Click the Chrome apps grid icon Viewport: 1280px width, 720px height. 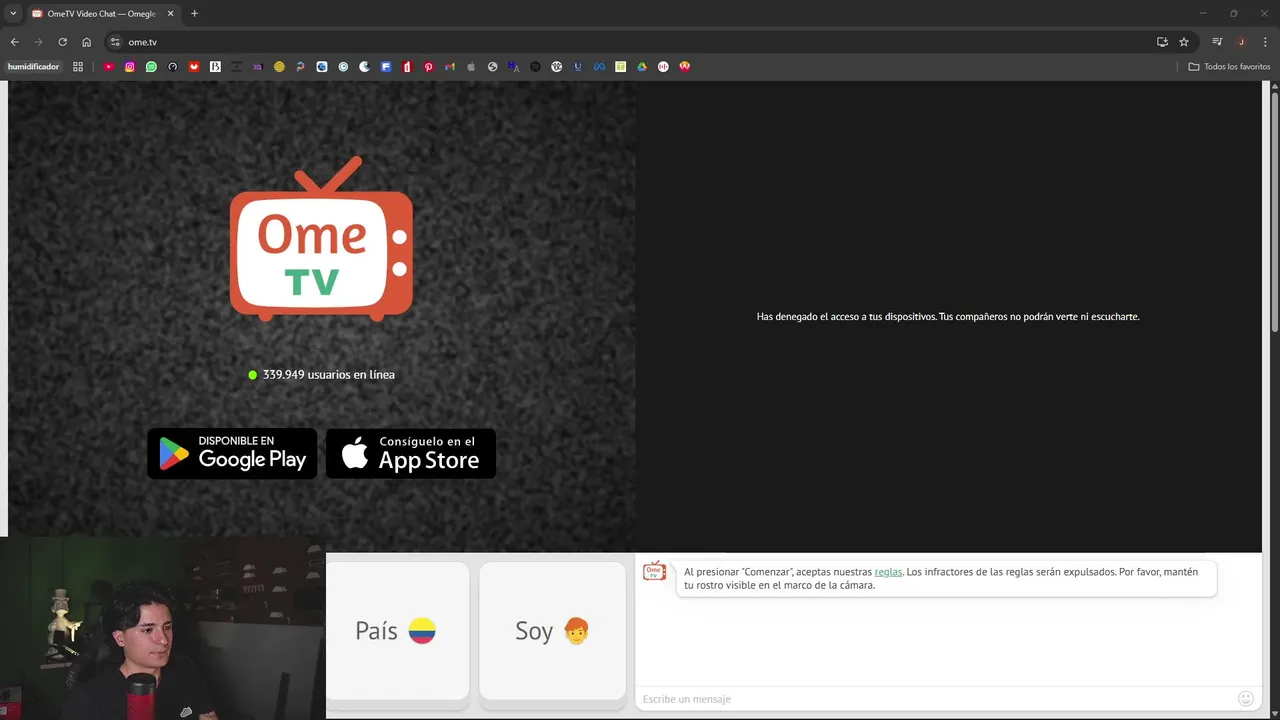click(x=78, y=67)
